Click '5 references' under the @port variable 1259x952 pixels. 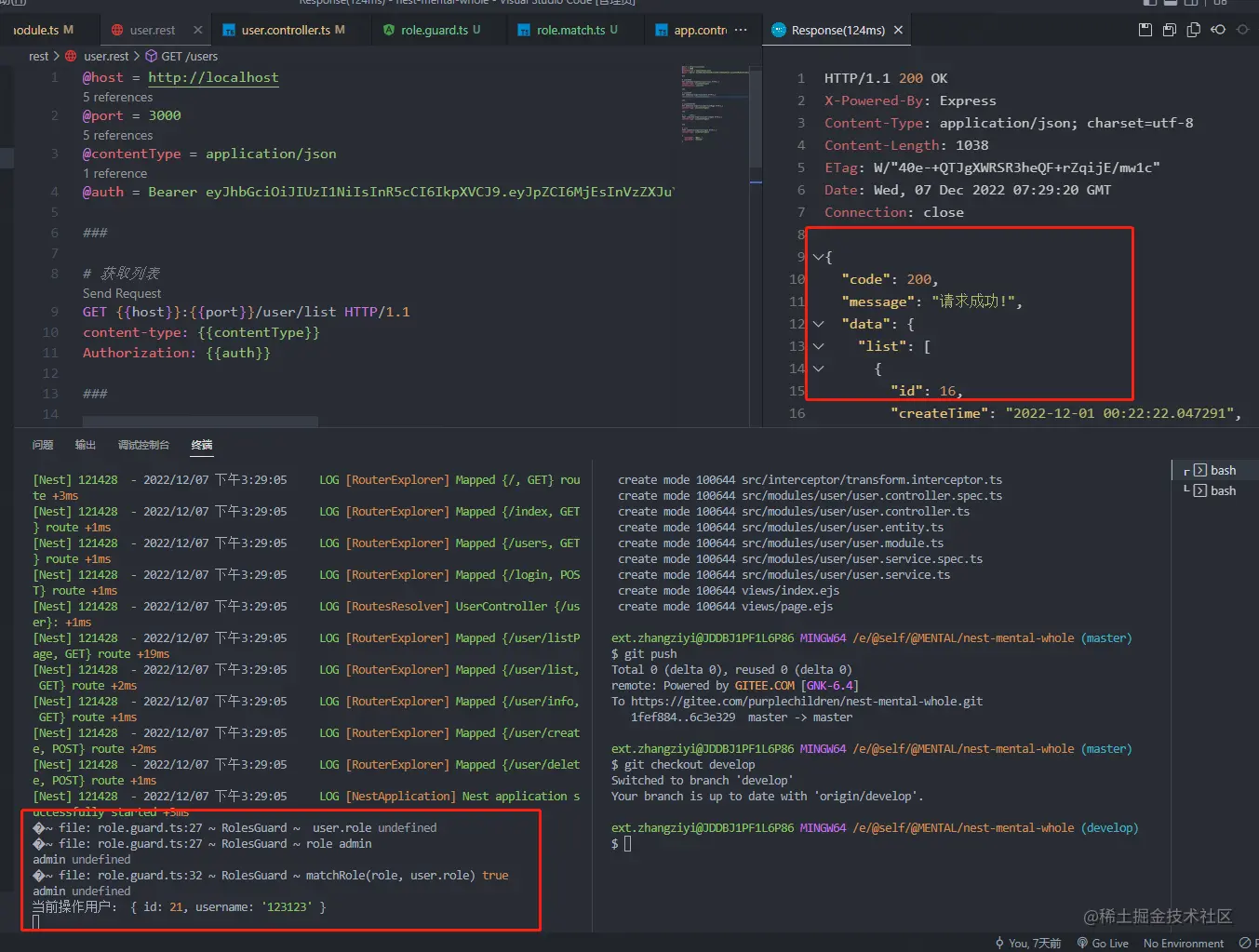click(117, 135)
